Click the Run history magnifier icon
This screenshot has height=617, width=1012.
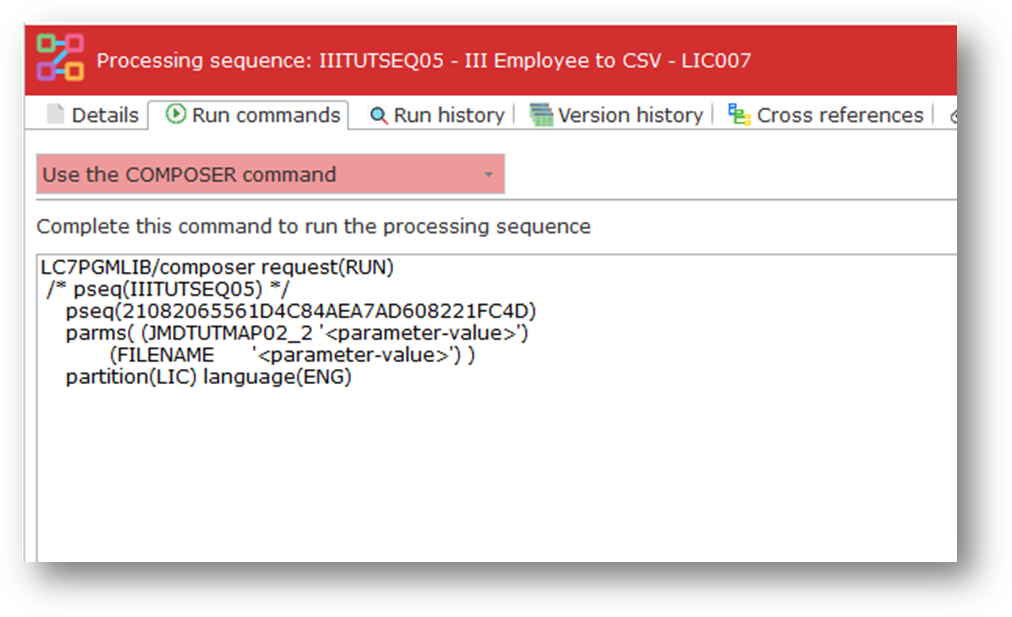[x=378, y=116]
